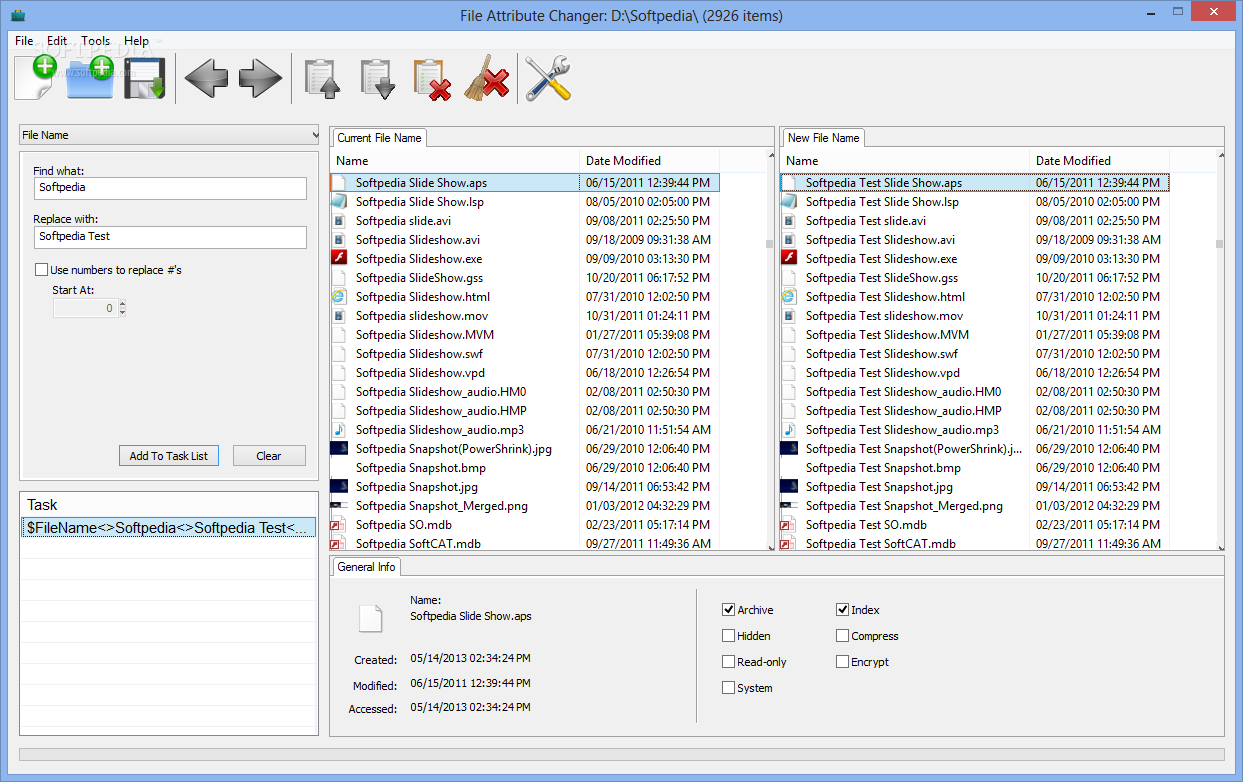The height and width of the screenshot is (782, 1243).
Task: Click the file icon of Softpedia Slideshow.exe
Action: 339,258
